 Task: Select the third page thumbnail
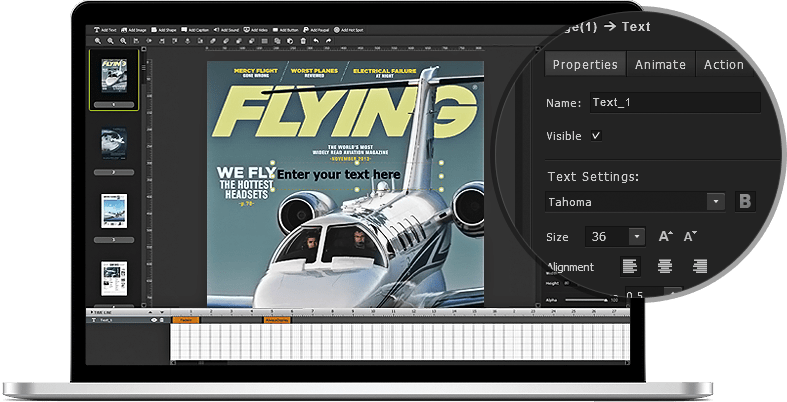pyautogui.click(x=114, y=211)
